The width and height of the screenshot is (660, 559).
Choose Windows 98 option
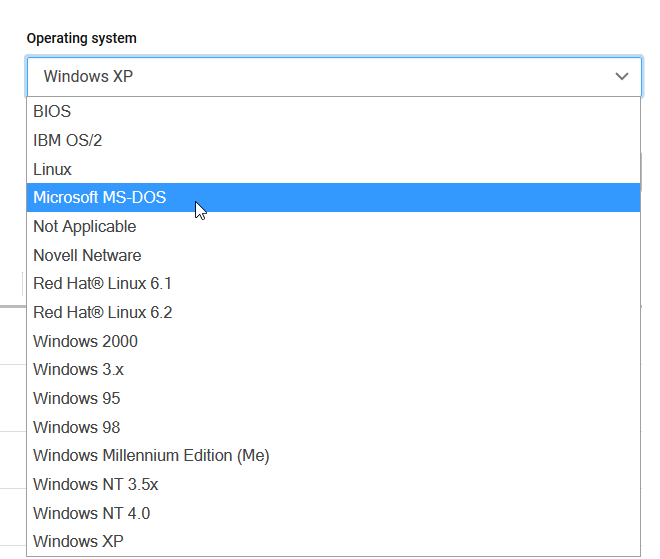click(333, 427)
